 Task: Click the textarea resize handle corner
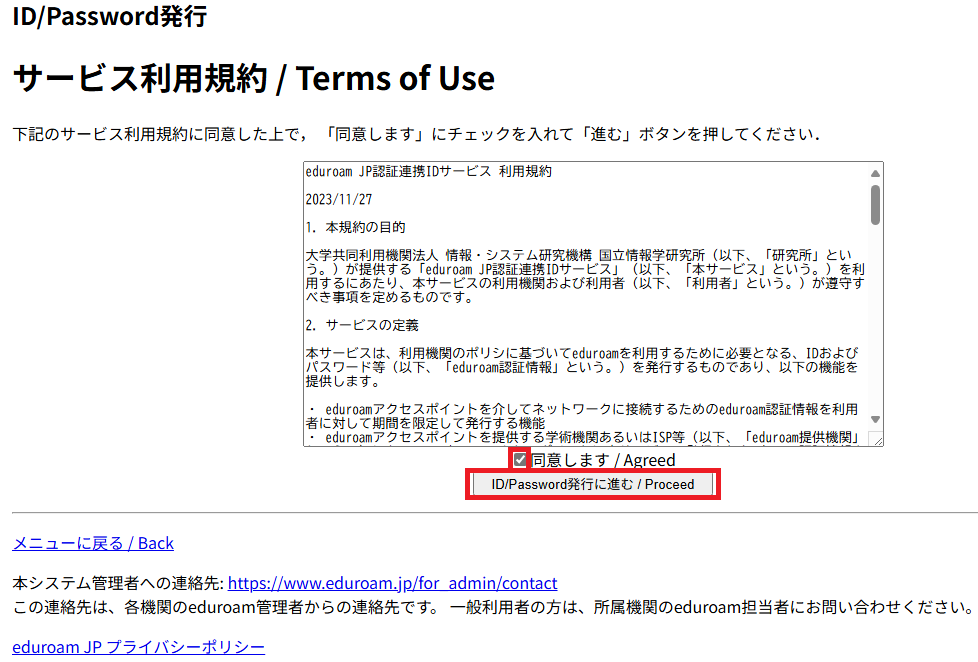876,439
